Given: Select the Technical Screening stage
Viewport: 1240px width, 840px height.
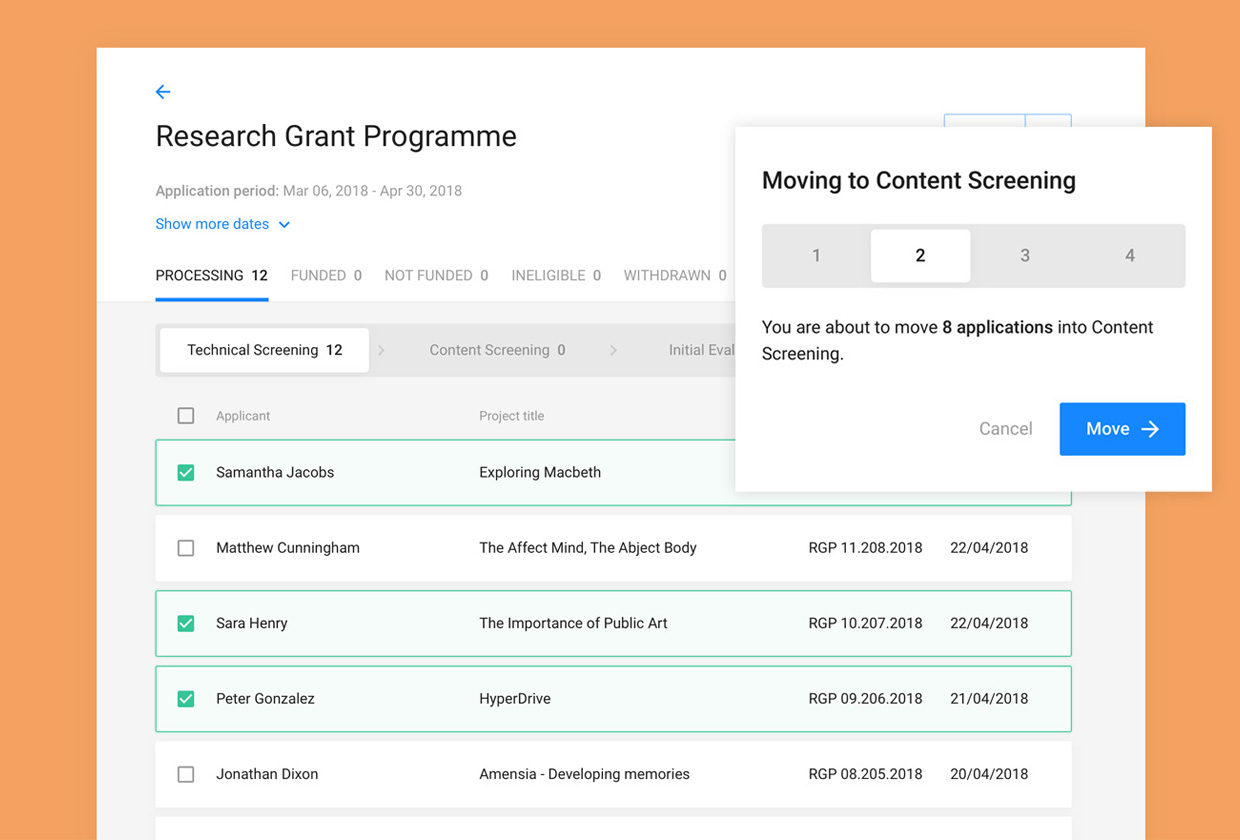Looking at the screenshot, I should [x=265, y=350].
